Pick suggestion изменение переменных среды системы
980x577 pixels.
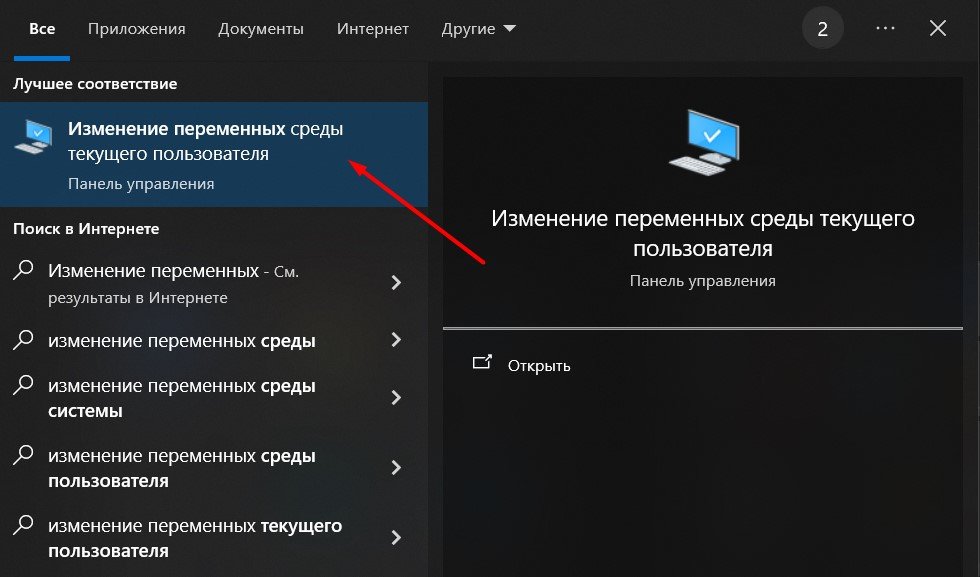click(214, 398)
